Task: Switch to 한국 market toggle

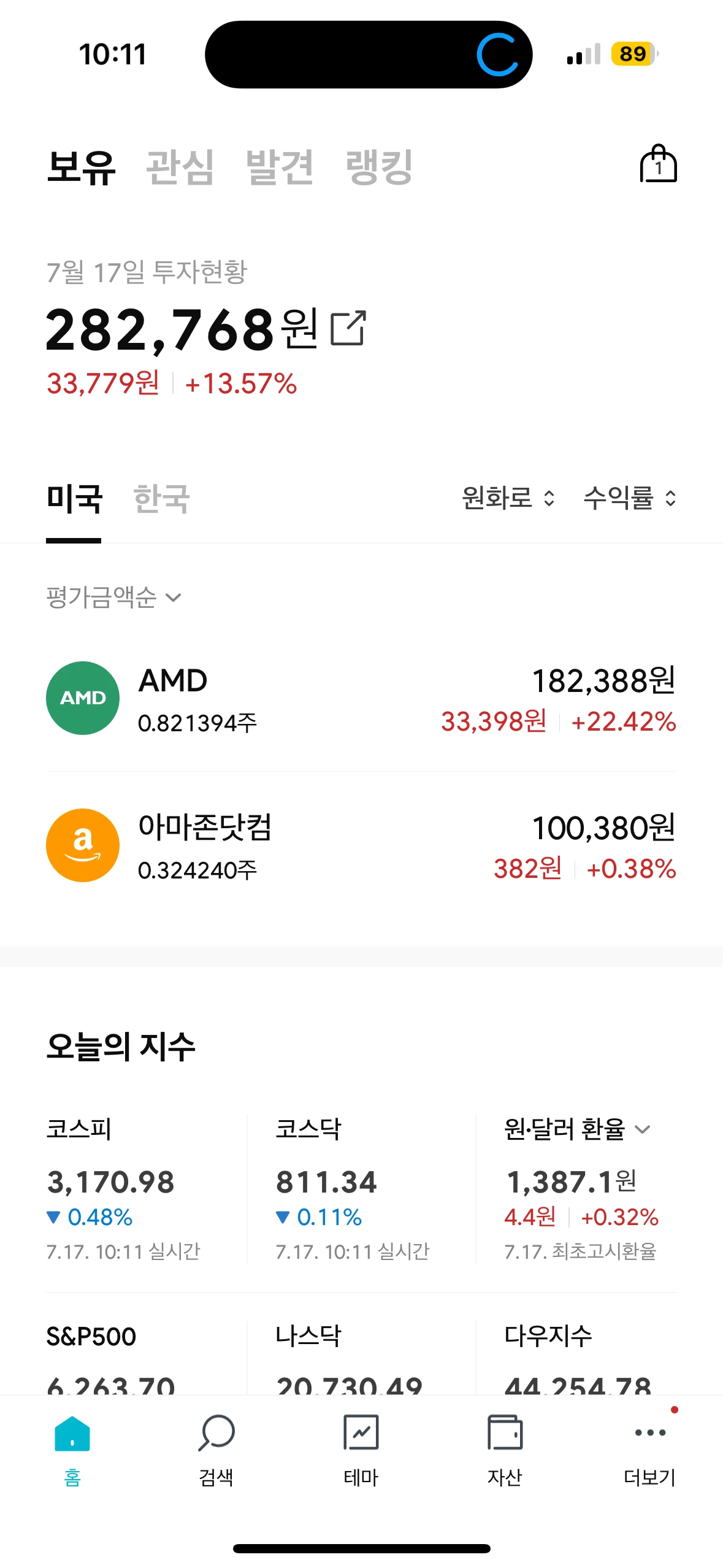Action: [161, 498]
